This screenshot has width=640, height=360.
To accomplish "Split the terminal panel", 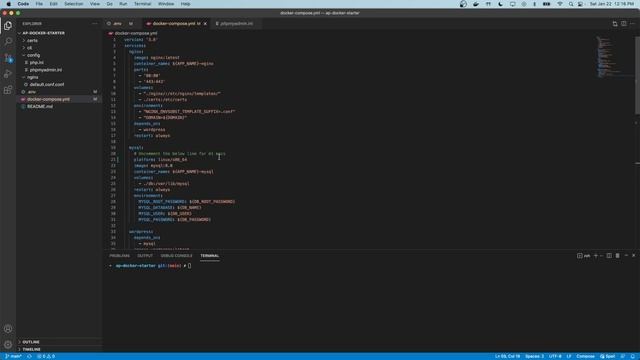I will (x=609, y=256).
